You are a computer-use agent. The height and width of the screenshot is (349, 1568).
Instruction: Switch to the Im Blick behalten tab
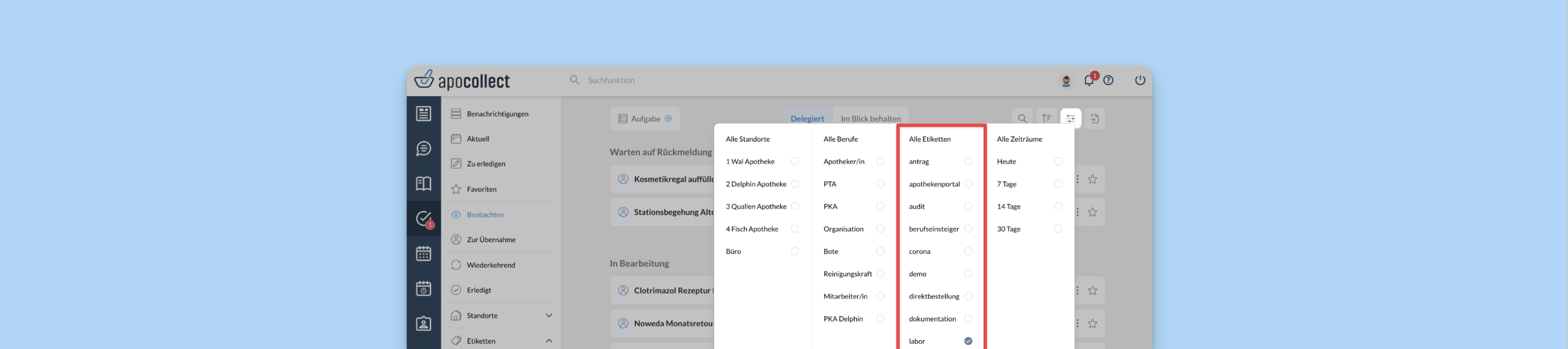click(870, 118)
